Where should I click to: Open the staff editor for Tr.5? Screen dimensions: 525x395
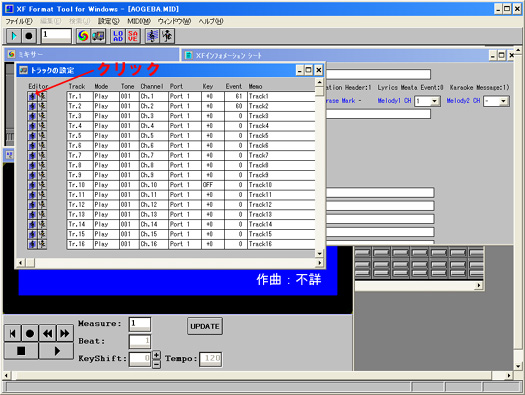pos(32,136)
